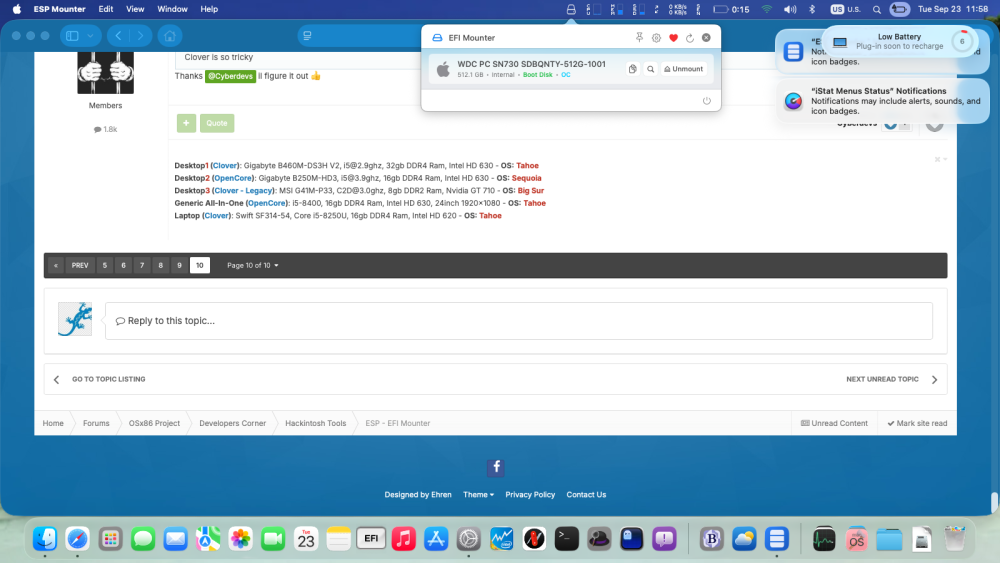
Task: Open Home breadcrumb
Action: (53, 423)
